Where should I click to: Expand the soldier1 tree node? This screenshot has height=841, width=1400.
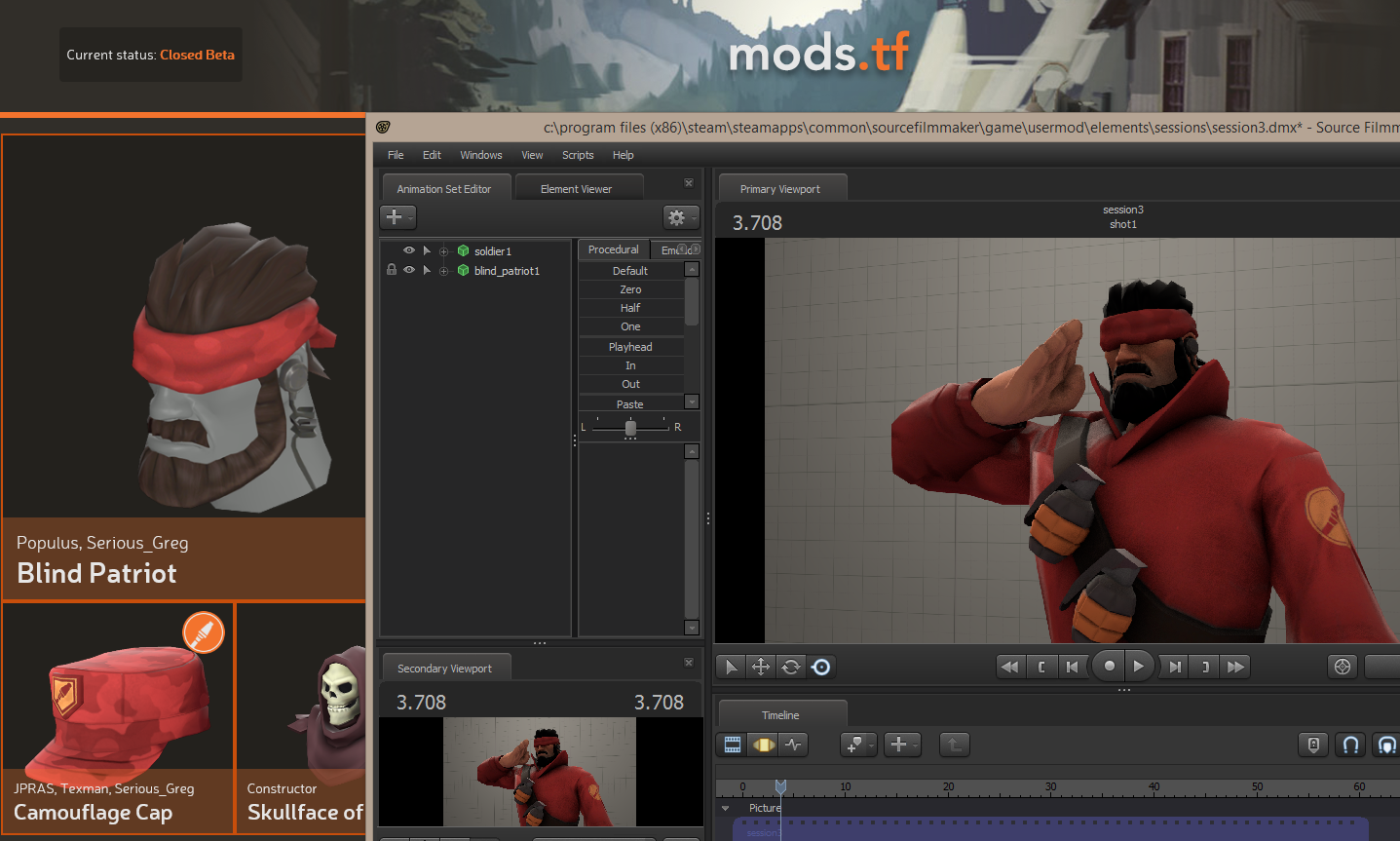[x=427, y=250]
